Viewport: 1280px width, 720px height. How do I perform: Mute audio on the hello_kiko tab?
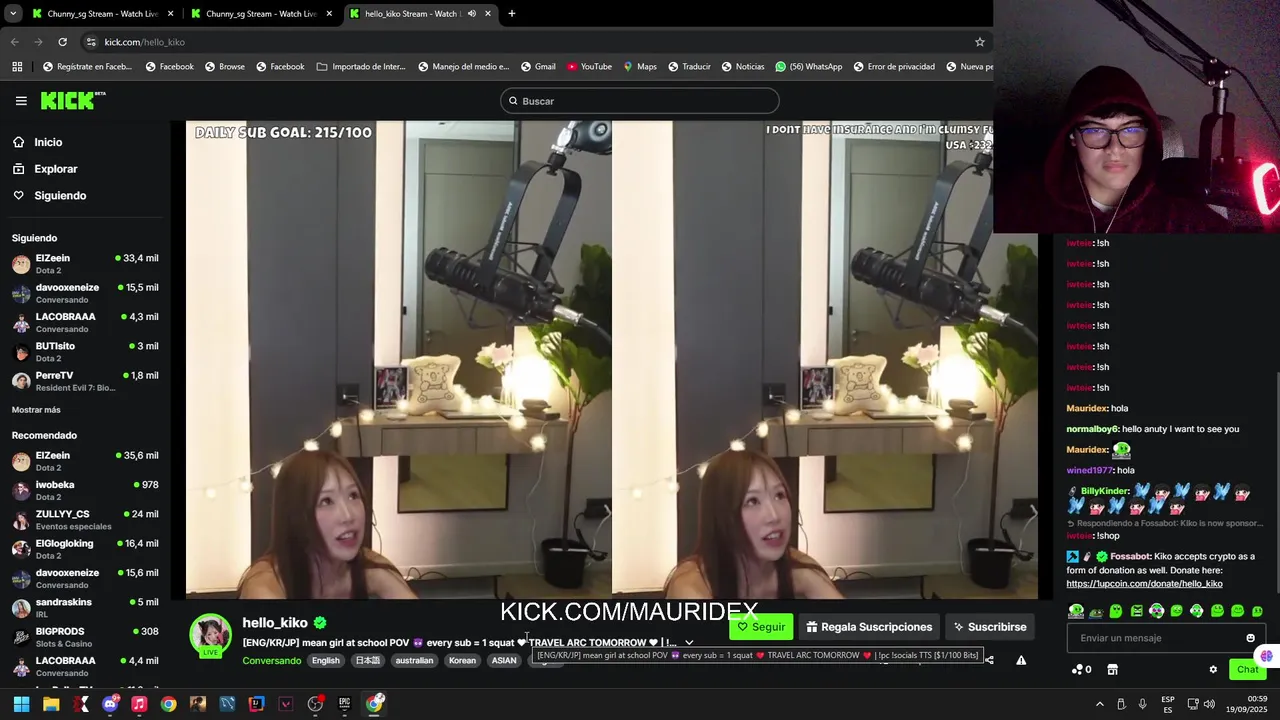(x=471, y=14)
